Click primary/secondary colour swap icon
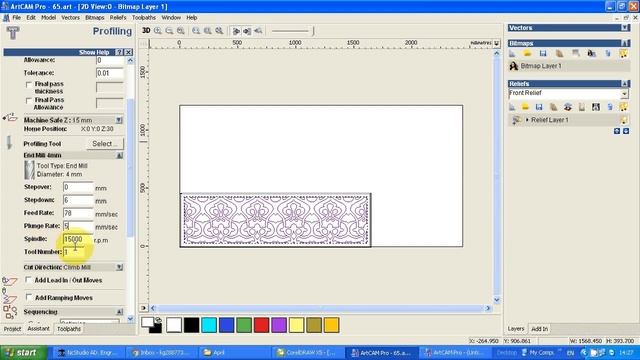Screen dimensions: 640x360 tap(158, 320)
